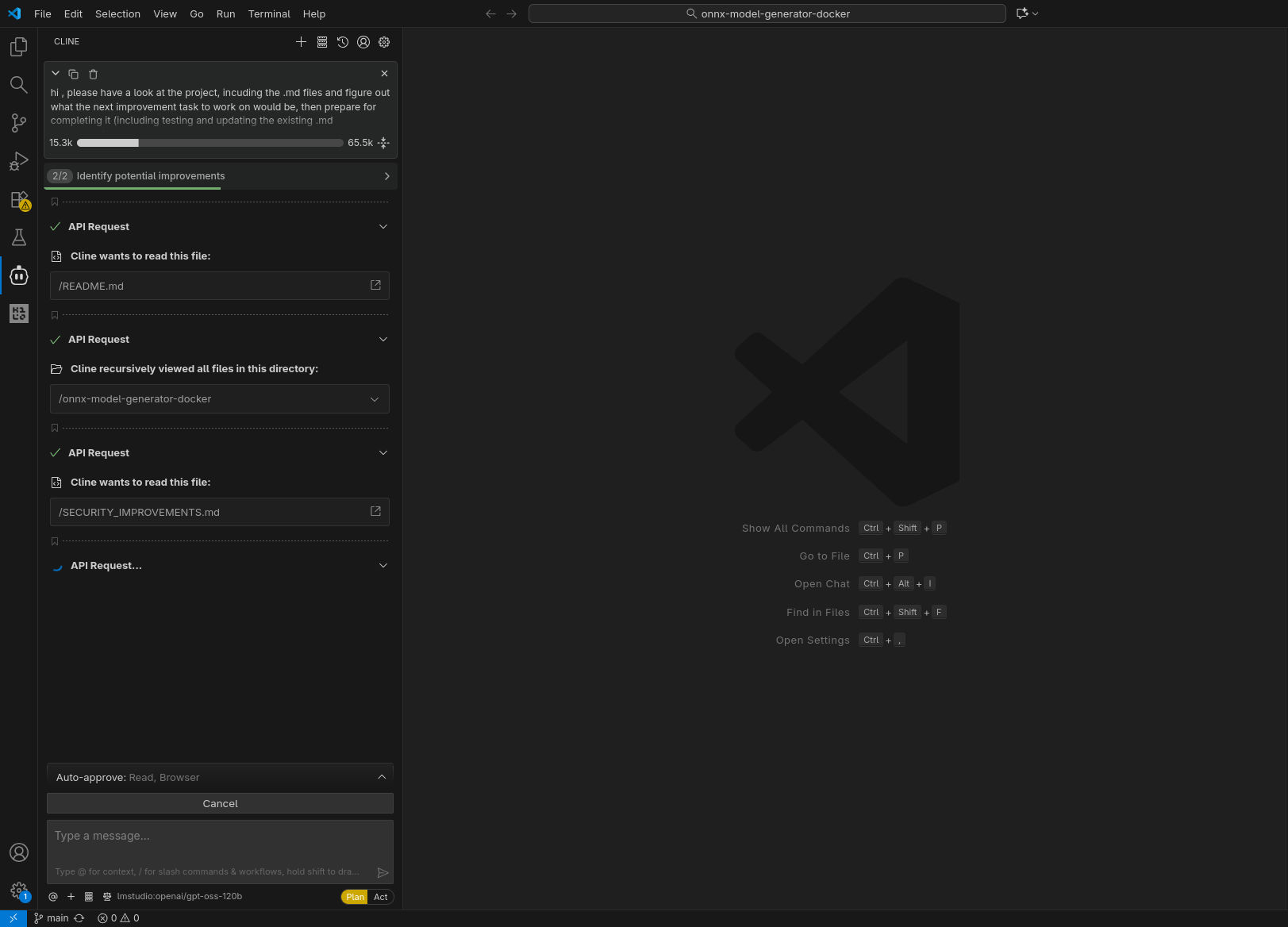Open Cline settings gear in panel header
The width and height of the screenshot is (1288, 927).
pos(384,42)
